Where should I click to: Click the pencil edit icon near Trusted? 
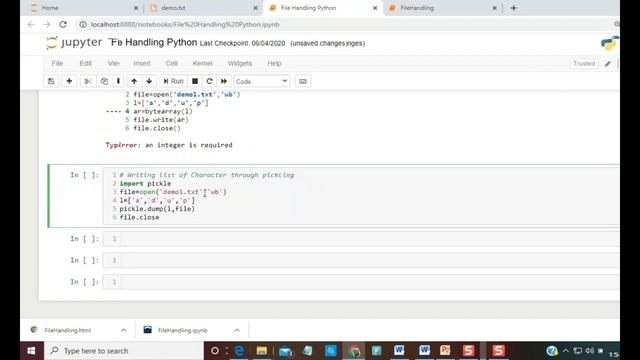[608, 63]
